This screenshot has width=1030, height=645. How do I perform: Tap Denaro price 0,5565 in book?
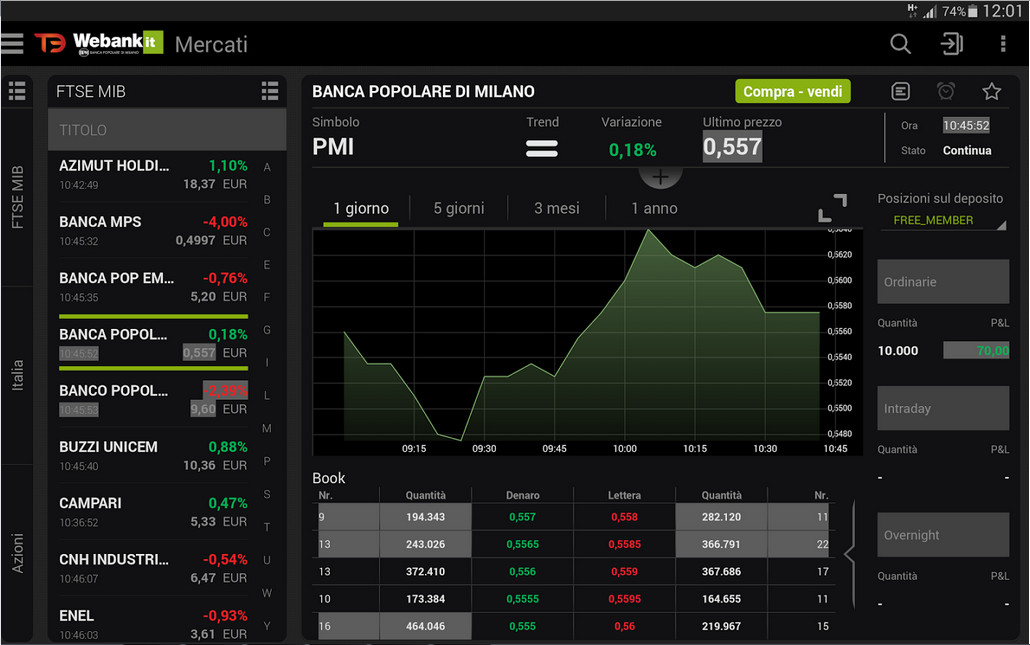pyautogui.click(x=522, y=545)
